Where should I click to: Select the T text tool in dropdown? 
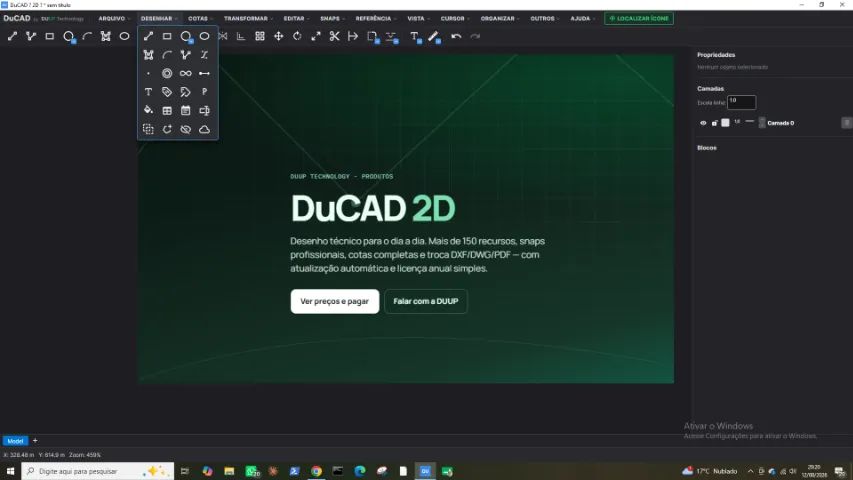click(149, 92)
